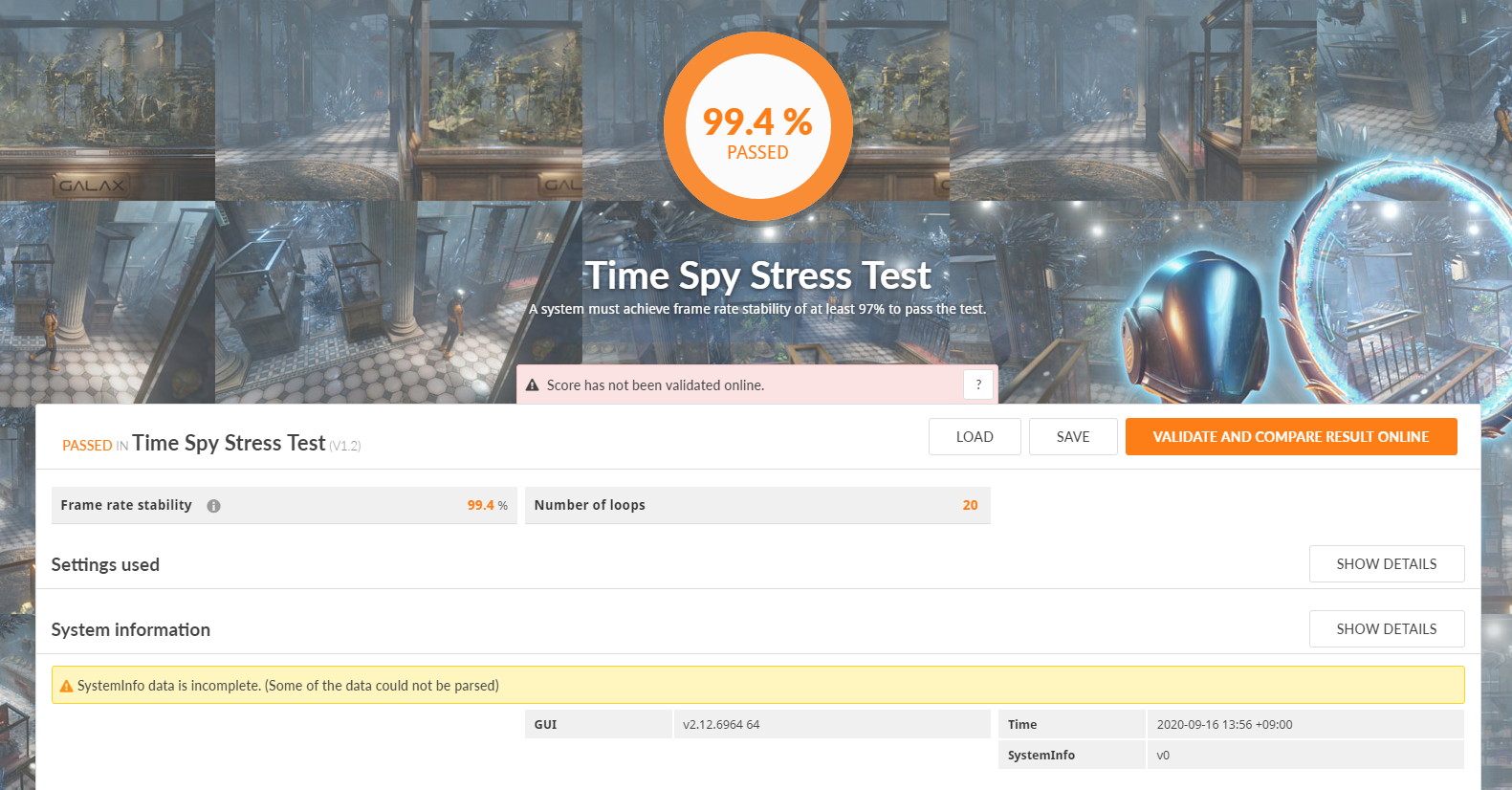Click the loops value 20

coord(970,505)
